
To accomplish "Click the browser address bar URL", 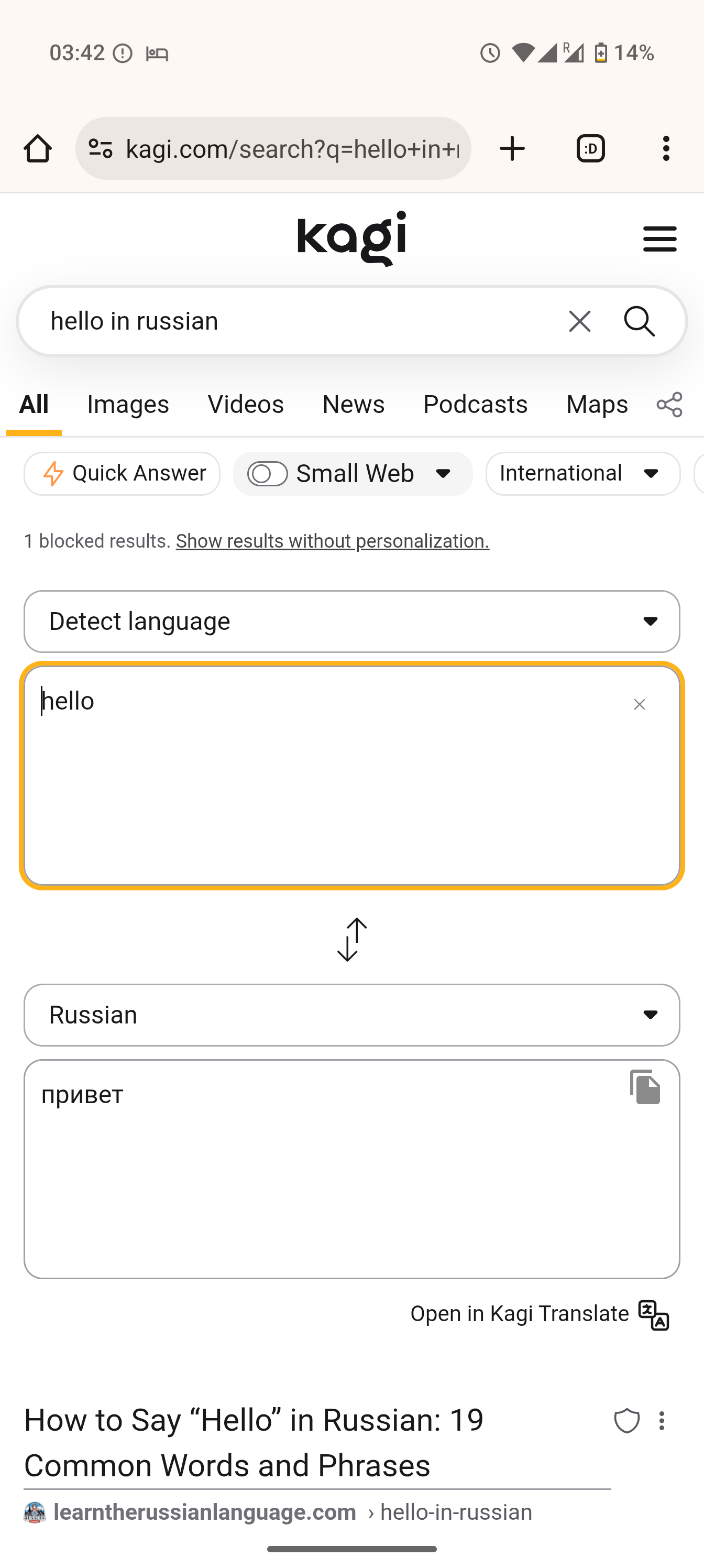I will point(292,148).
